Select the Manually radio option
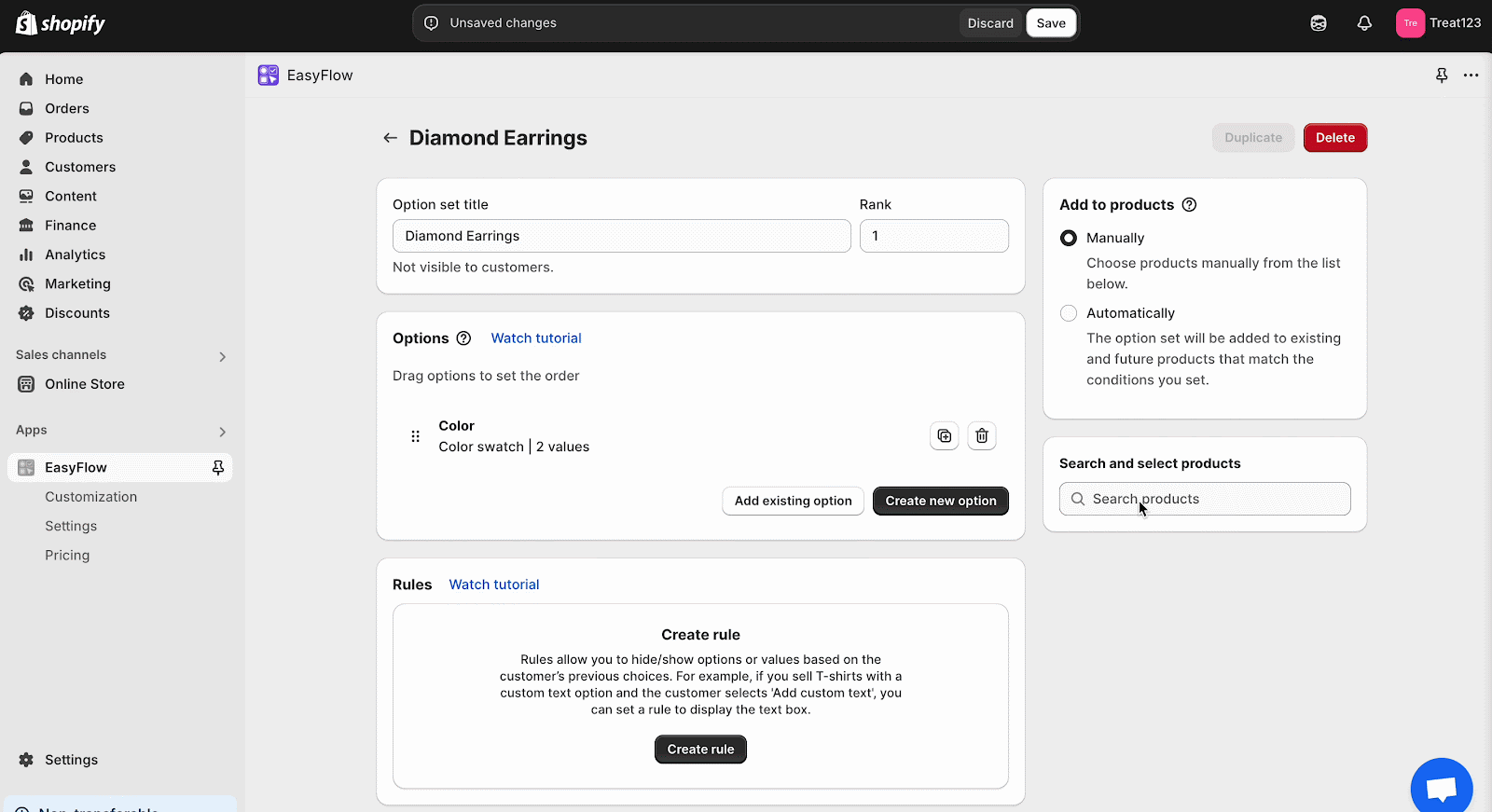The image size is (1492, 812). tap(1069, 238)
